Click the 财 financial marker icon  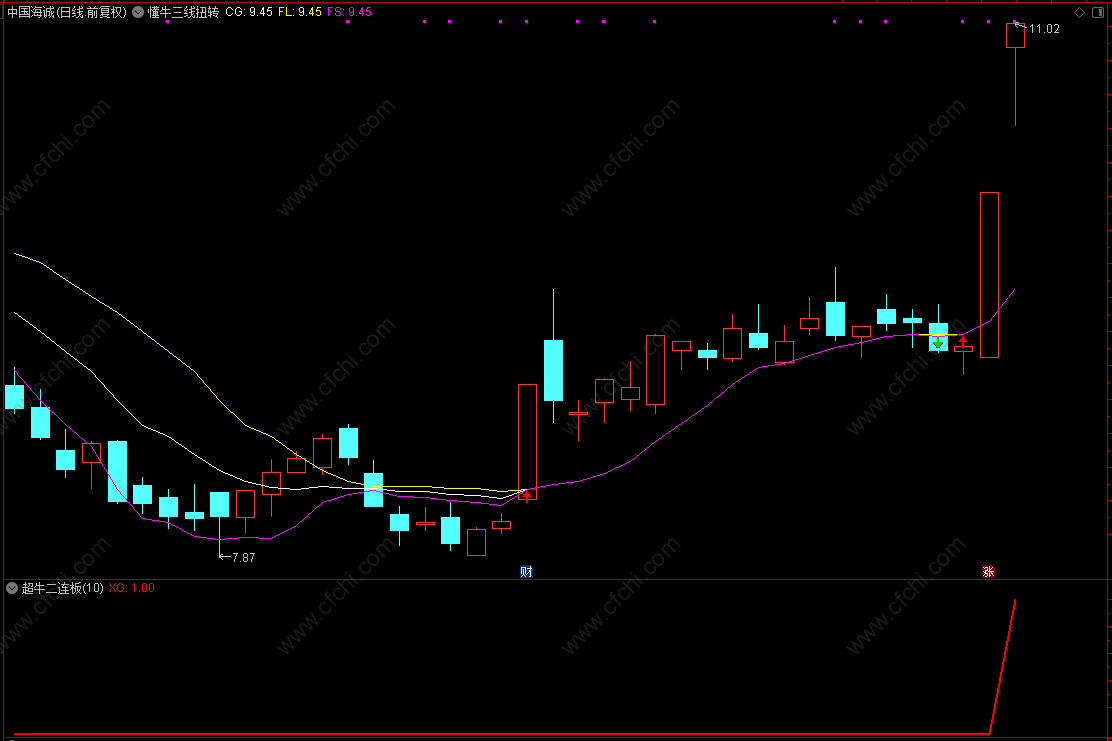point(526,572)
